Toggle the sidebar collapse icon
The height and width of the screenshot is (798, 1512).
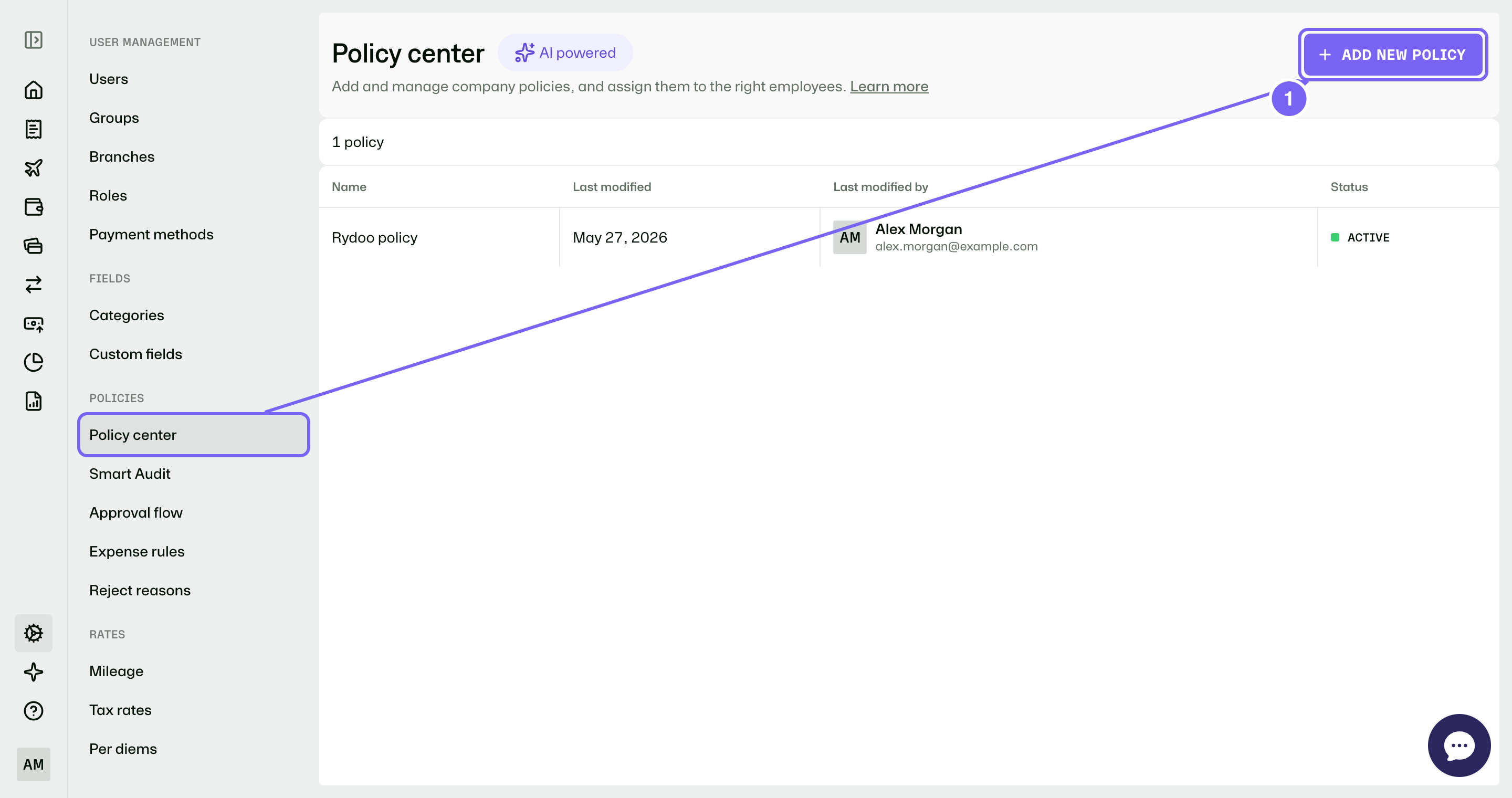coord(34,40)
